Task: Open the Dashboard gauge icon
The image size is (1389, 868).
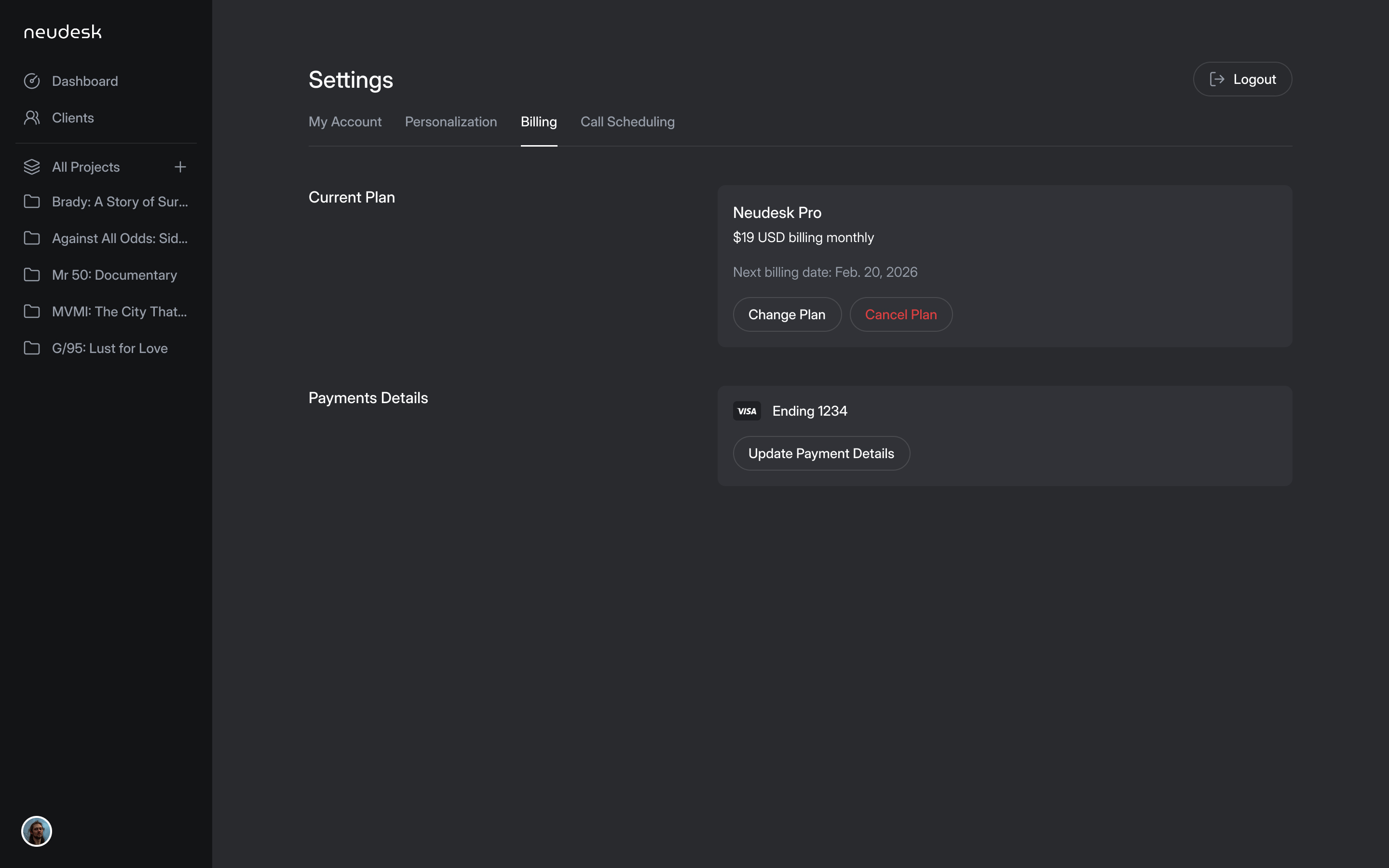Action: pyautogui.click(x=32, y=81)
